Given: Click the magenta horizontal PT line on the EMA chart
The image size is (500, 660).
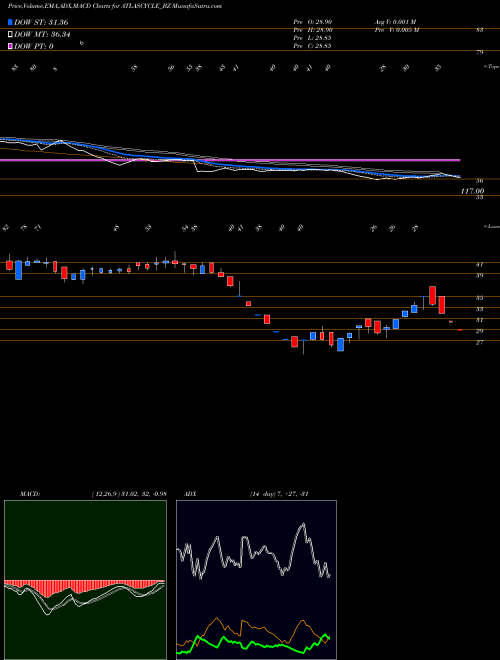Looking at the screenshot, I should 230,160.
